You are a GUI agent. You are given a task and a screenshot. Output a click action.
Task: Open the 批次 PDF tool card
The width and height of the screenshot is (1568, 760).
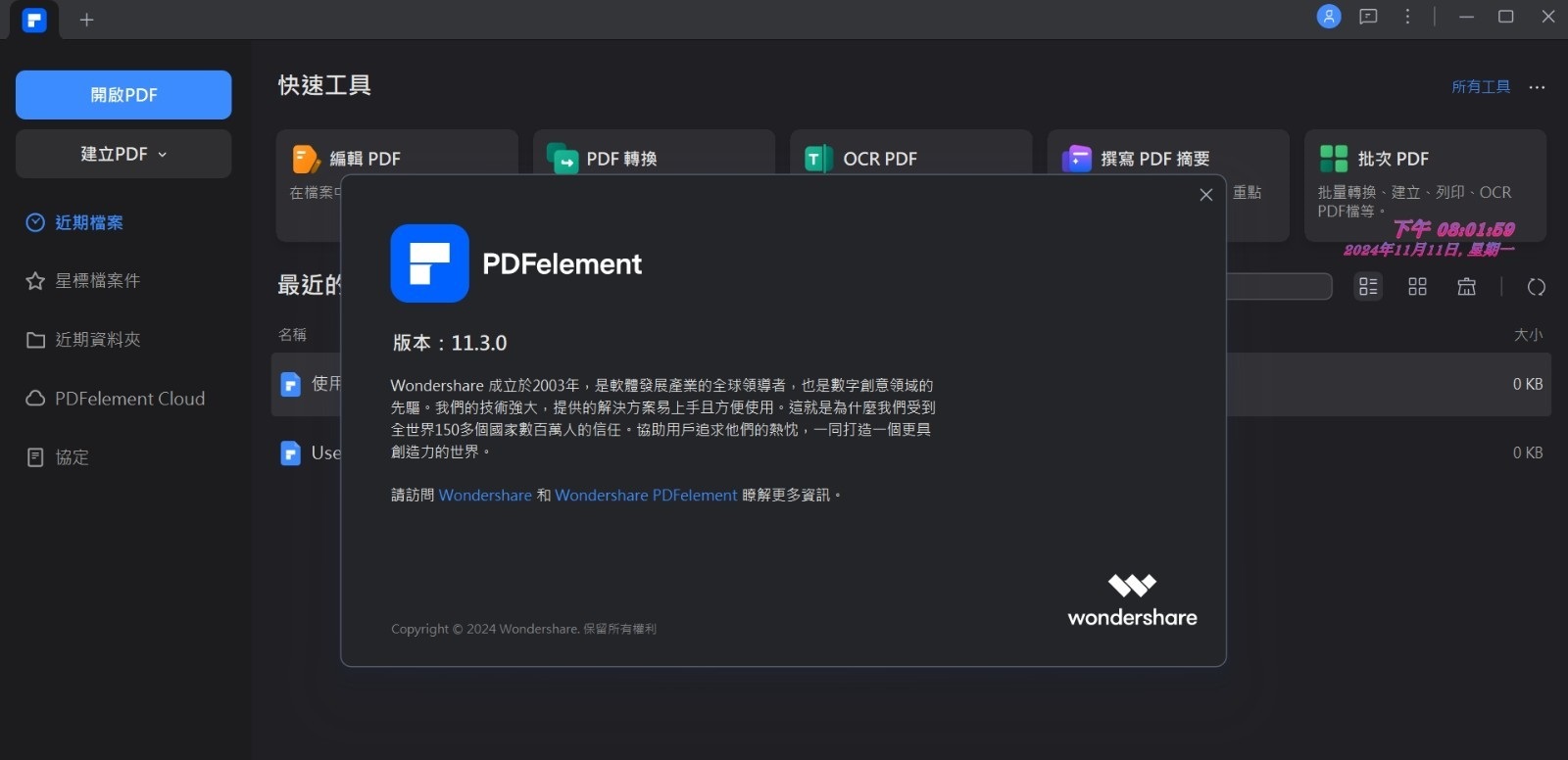coord(1425,186)
